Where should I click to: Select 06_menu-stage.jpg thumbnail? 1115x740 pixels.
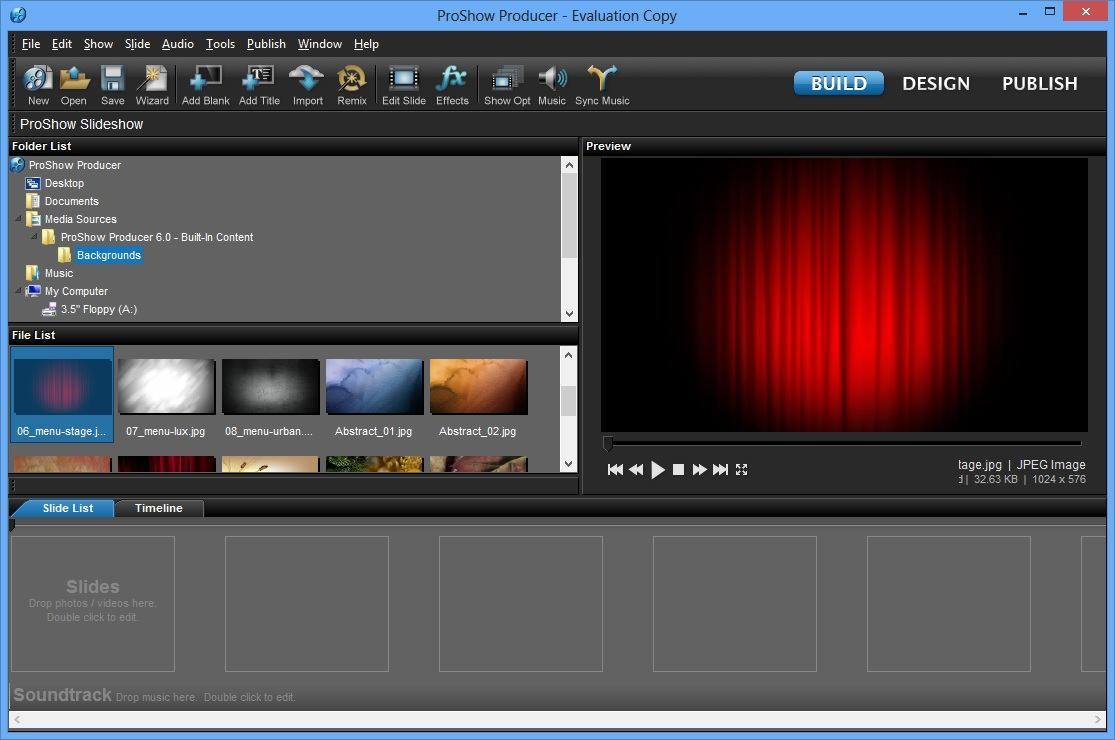point(62,395)
